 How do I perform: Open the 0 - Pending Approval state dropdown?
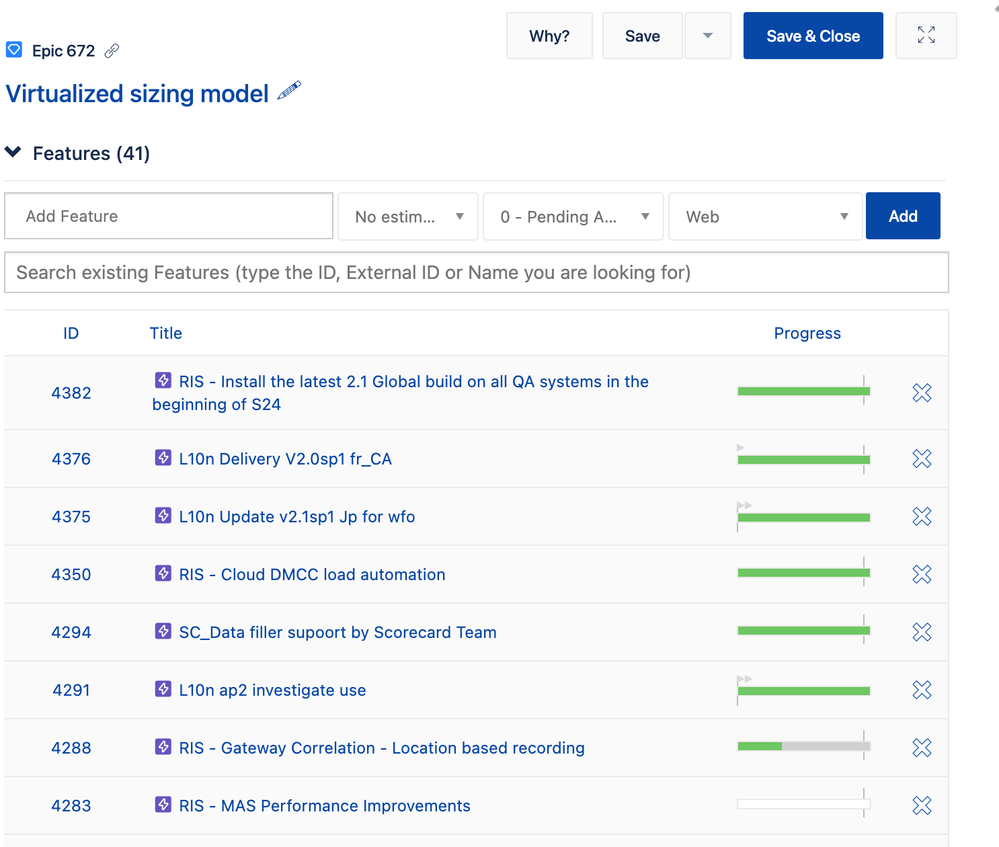[x=573, y=216]
